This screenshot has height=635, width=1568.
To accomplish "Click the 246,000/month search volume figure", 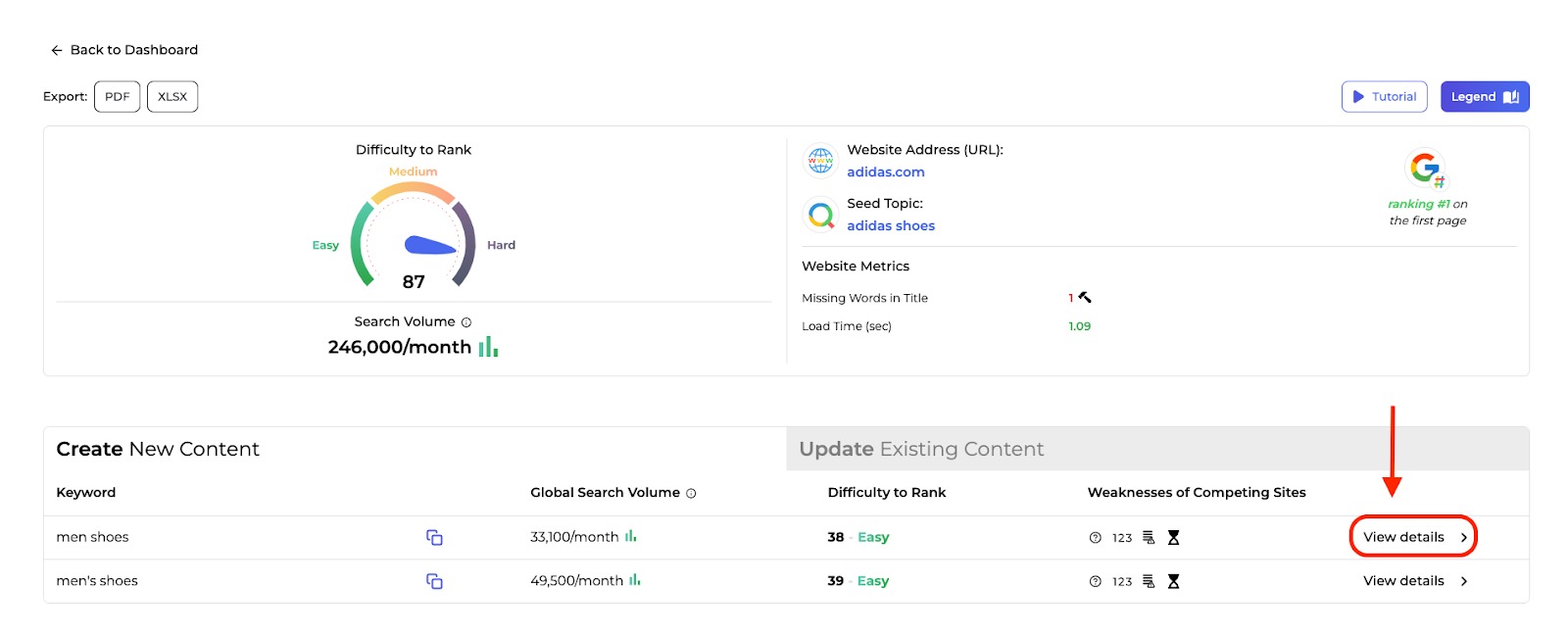I will [399, 347].
